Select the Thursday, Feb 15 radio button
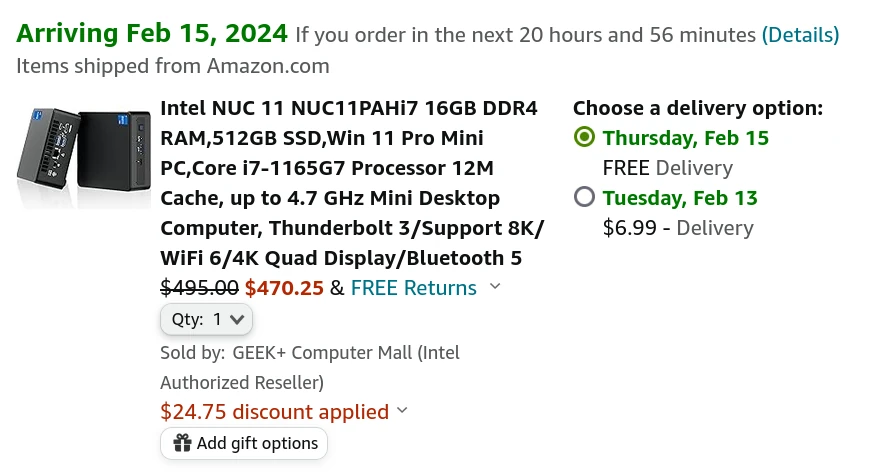This screenshot has height=475, width=888. coord(584,138)
